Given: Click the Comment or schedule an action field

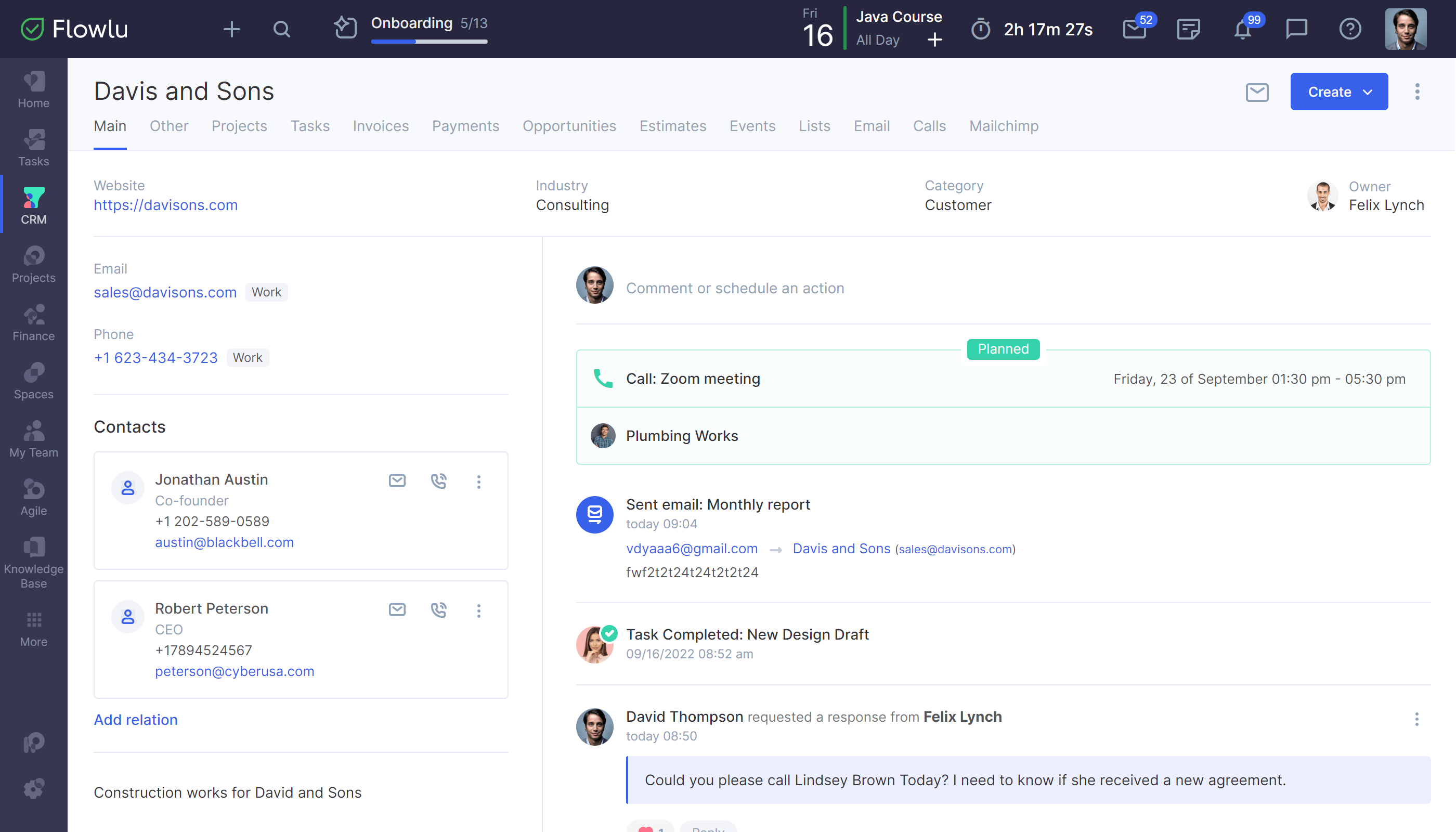Looking at the screenshot, I should click(735, 288).
